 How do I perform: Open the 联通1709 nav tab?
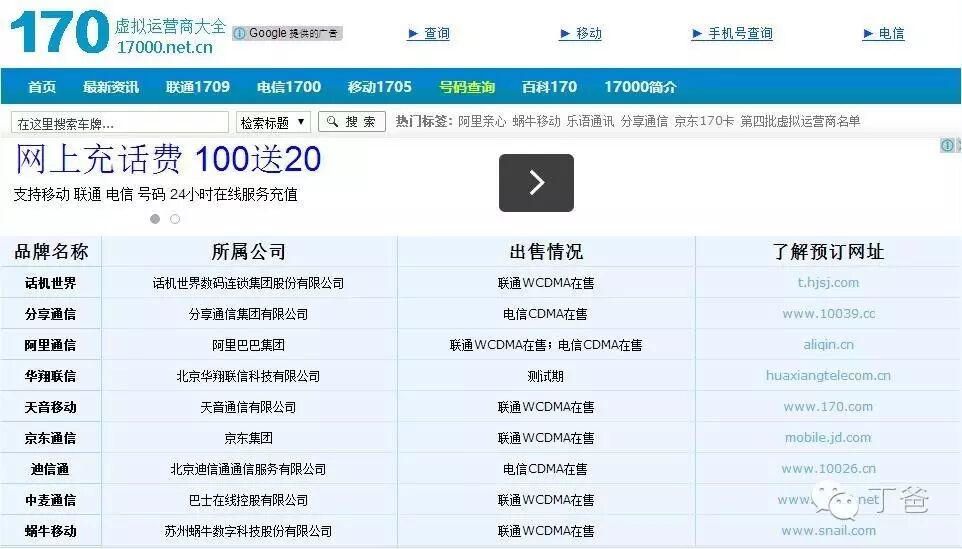198,87
